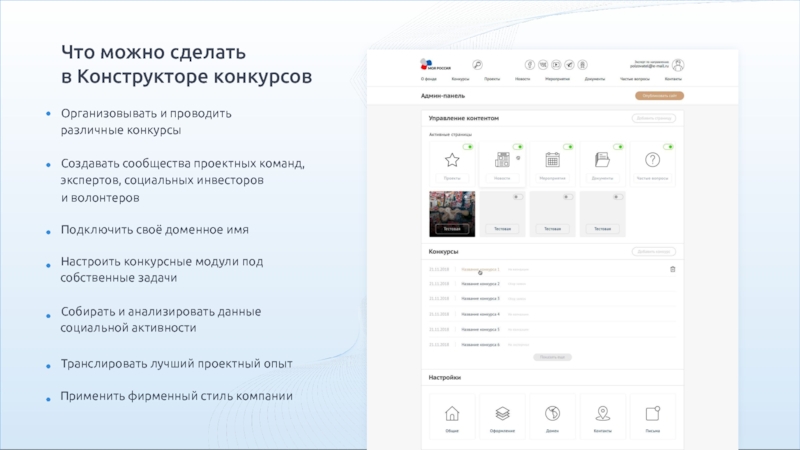
Task: Disable the Мероприятия page toggle
Action: tap(567, 146)
